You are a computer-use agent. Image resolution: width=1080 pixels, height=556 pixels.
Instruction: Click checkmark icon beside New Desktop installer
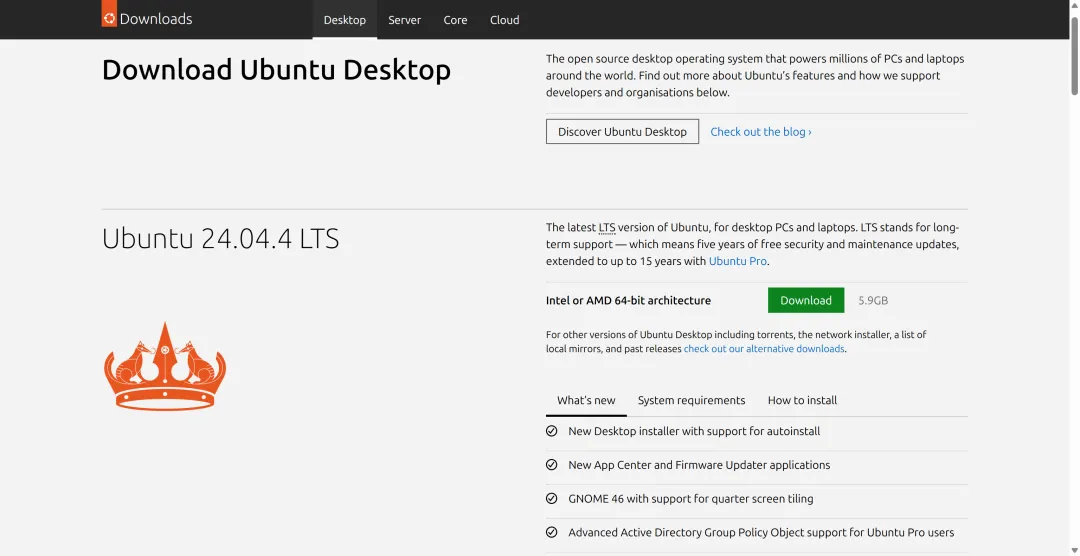[551, 431]
